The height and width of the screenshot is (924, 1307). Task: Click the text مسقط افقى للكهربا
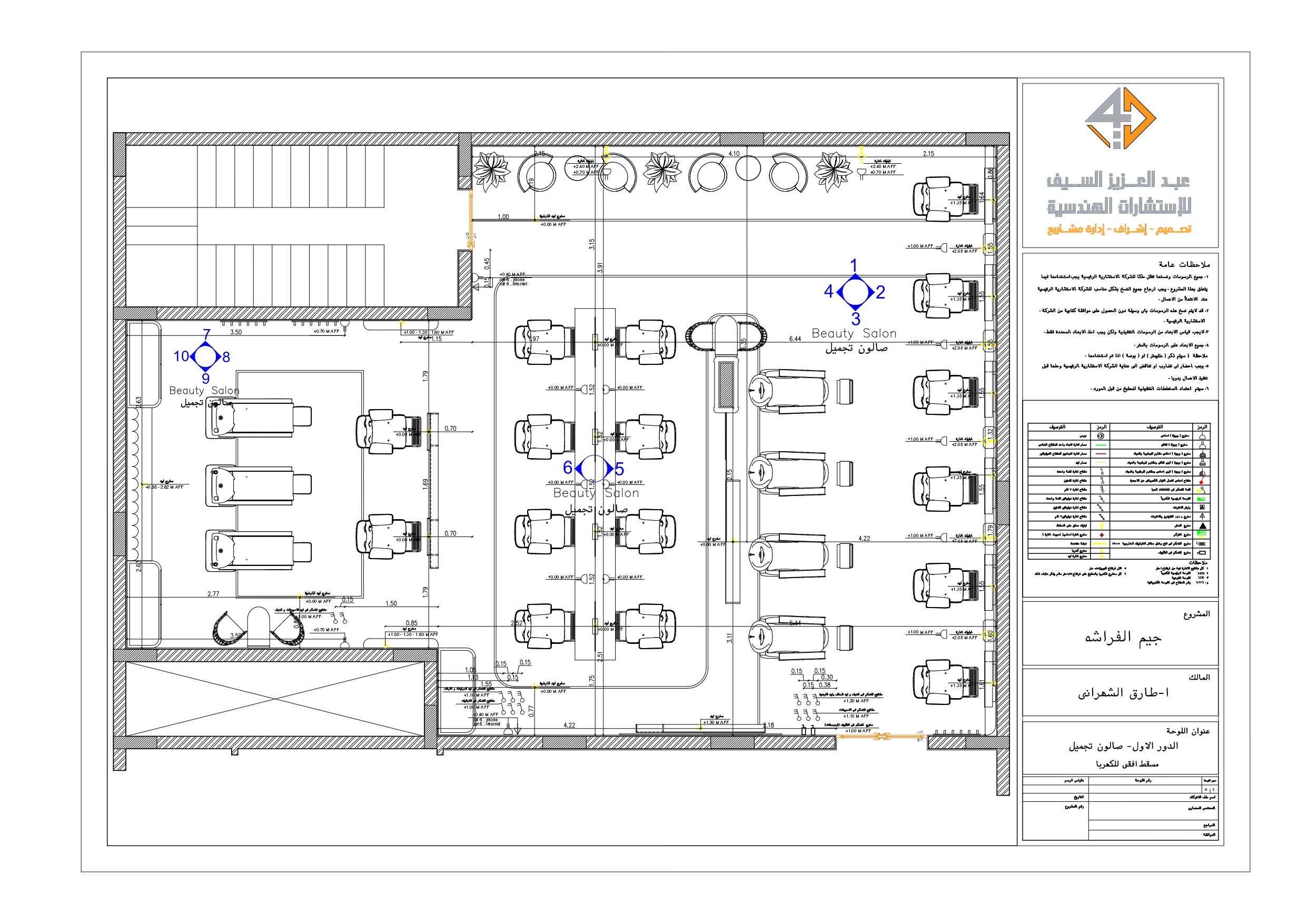(1127, 764)
